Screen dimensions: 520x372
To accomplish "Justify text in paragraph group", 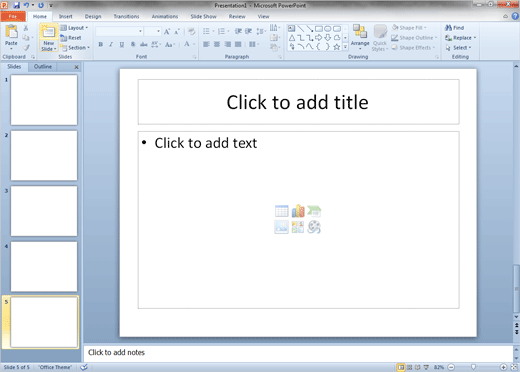I will [x=238, y=44].
